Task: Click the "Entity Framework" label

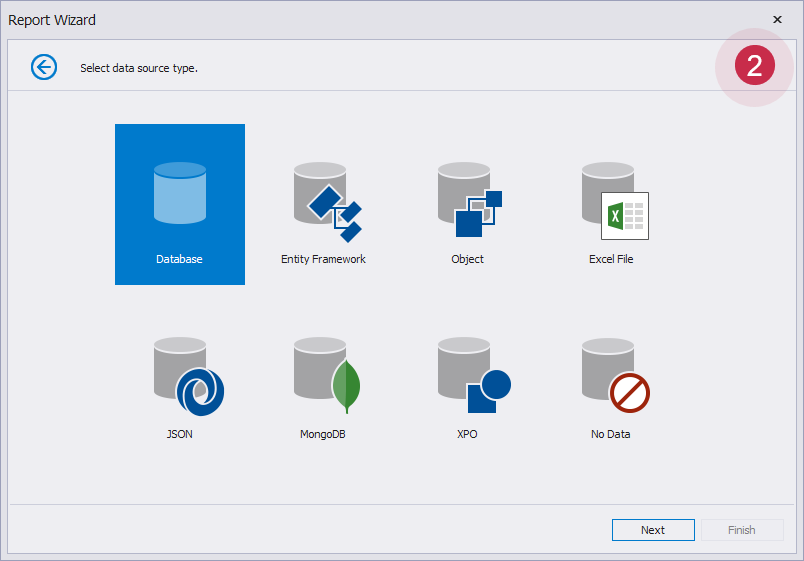Action: [323, 259]
